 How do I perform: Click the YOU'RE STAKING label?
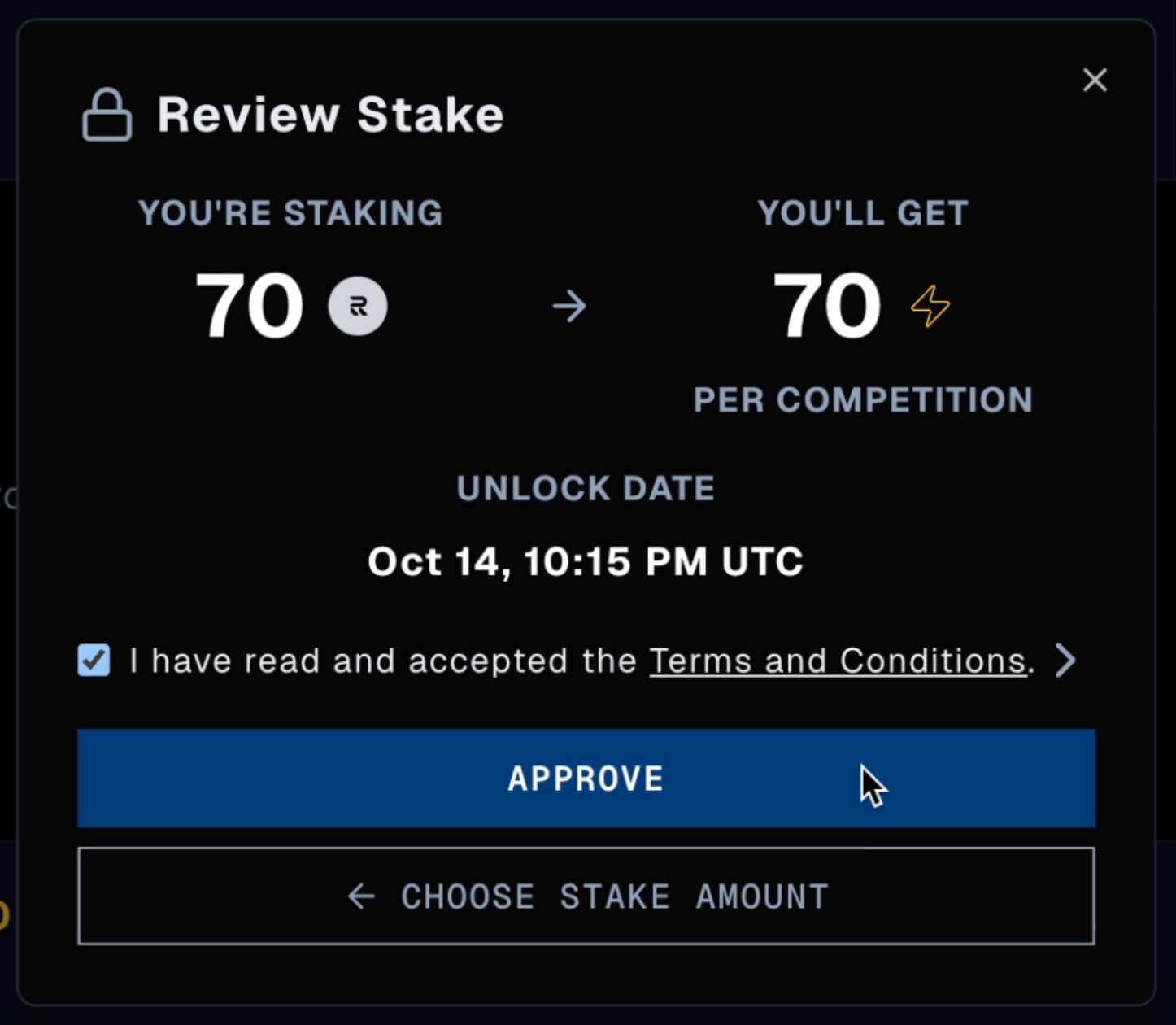pyautogui.click(x=290, y=213)
